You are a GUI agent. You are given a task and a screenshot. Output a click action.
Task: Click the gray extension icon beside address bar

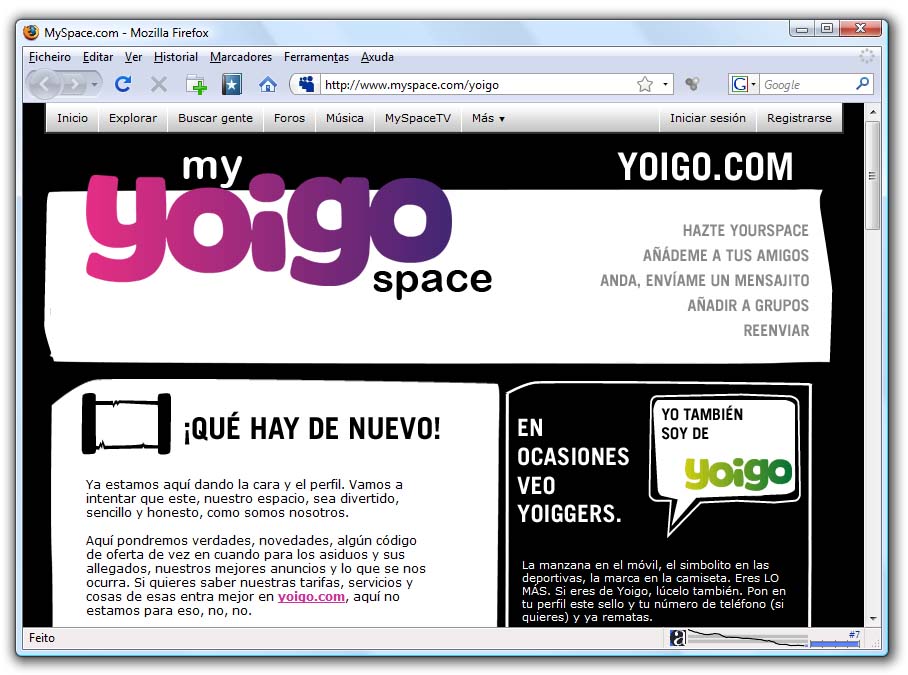(x=691, y=85)
